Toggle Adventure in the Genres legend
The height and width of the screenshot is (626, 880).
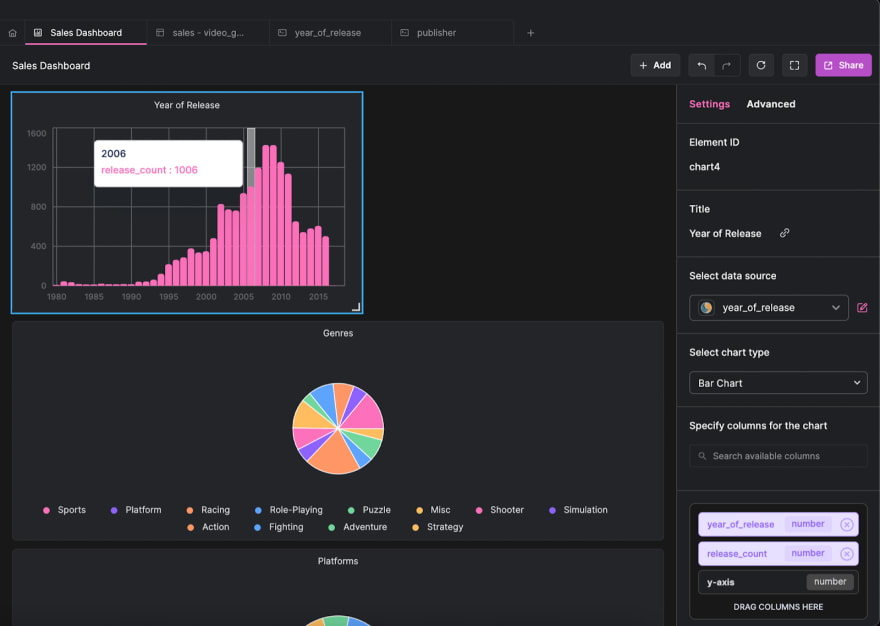pyautogui.click(x=358, y=527)
